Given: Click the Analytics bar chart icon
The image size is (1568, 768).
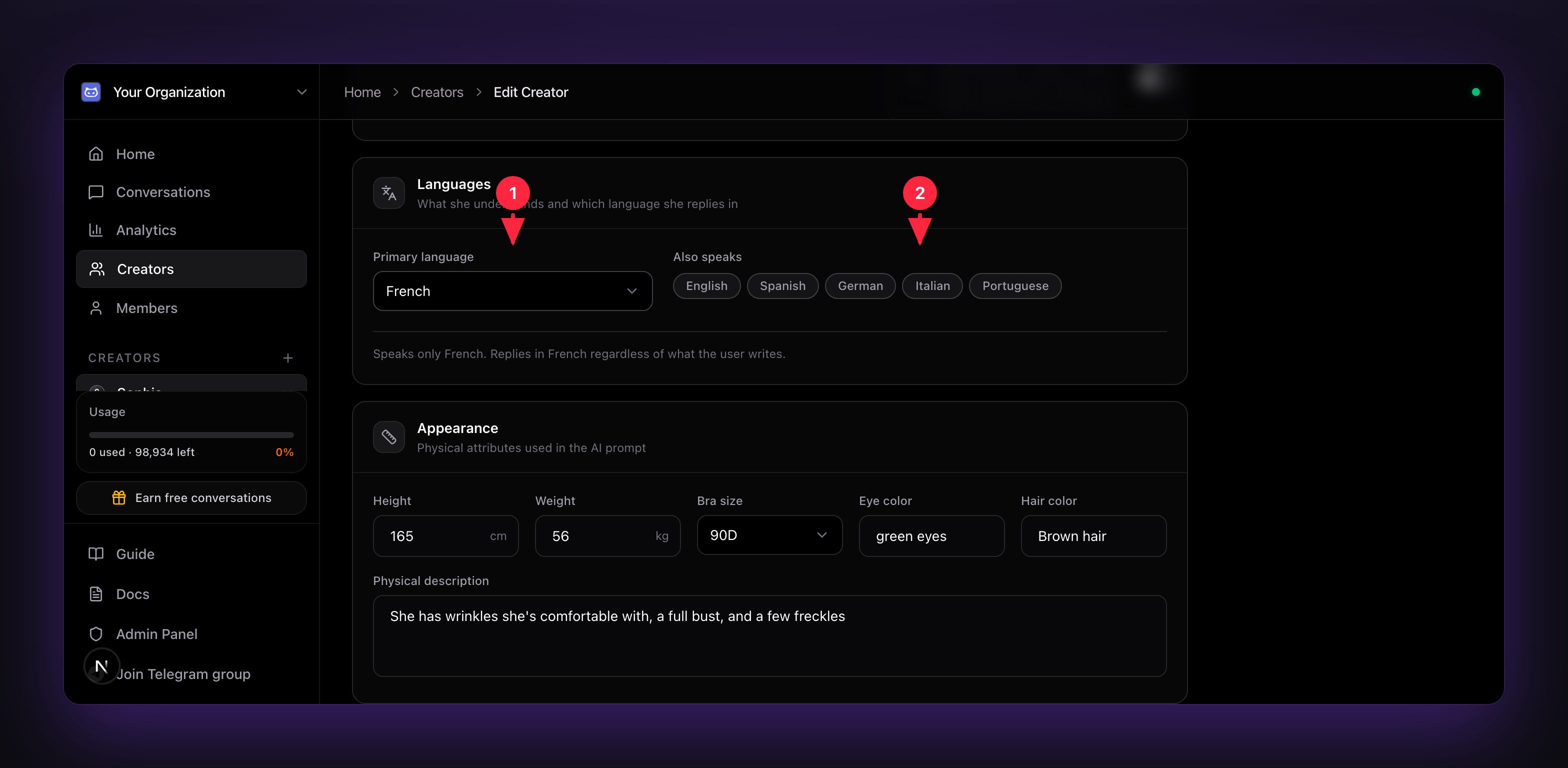Looking at the screenshot, I should tap(96, 230).
